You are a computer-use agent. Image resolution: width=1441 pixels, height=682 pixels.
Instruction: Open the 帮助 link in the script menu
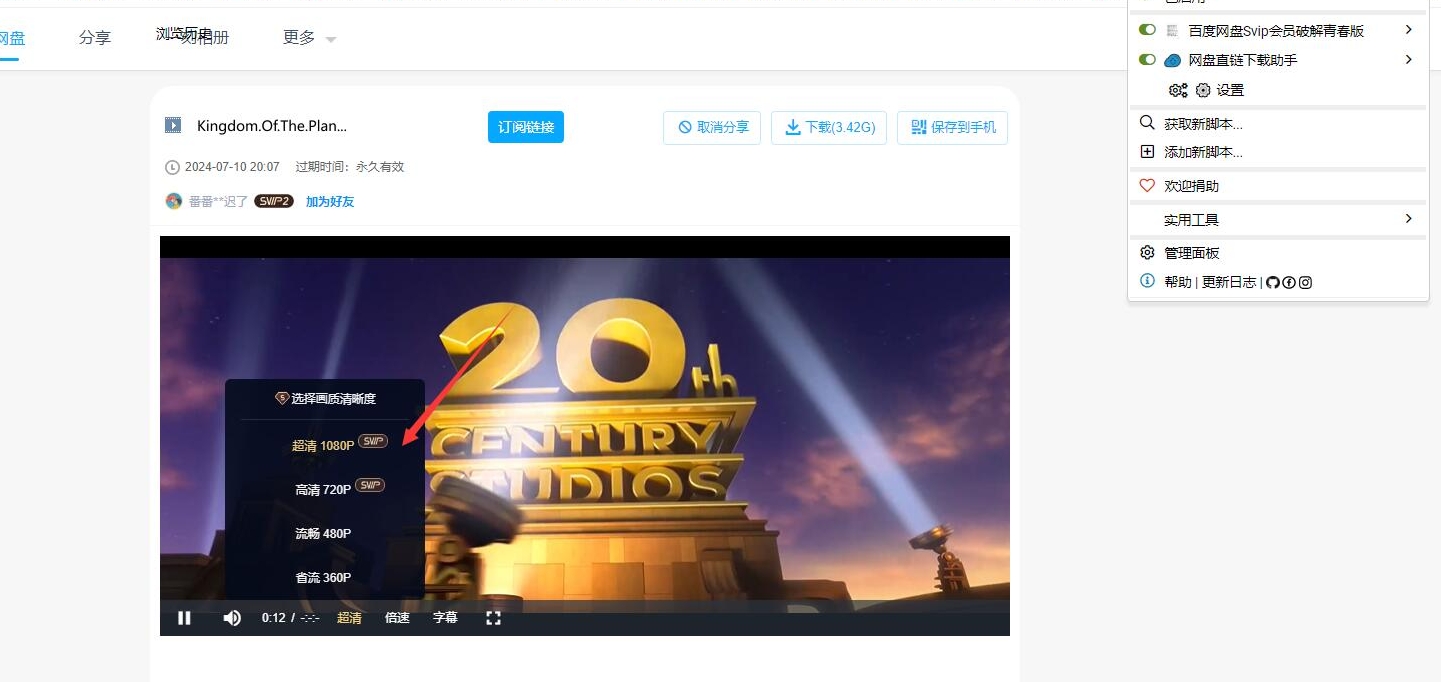(x=1178, y=282)
